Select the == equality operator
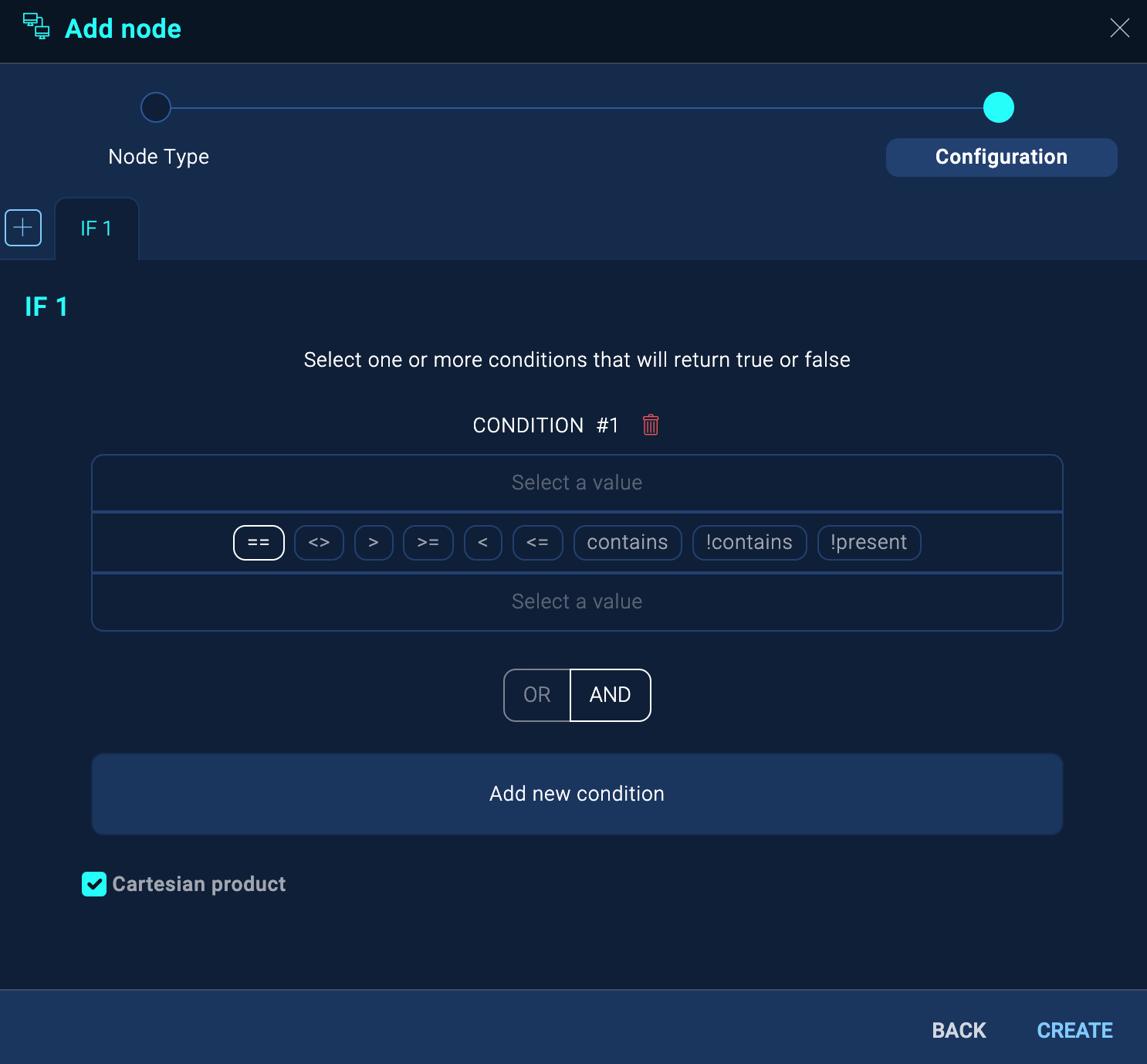 point(259,542)
